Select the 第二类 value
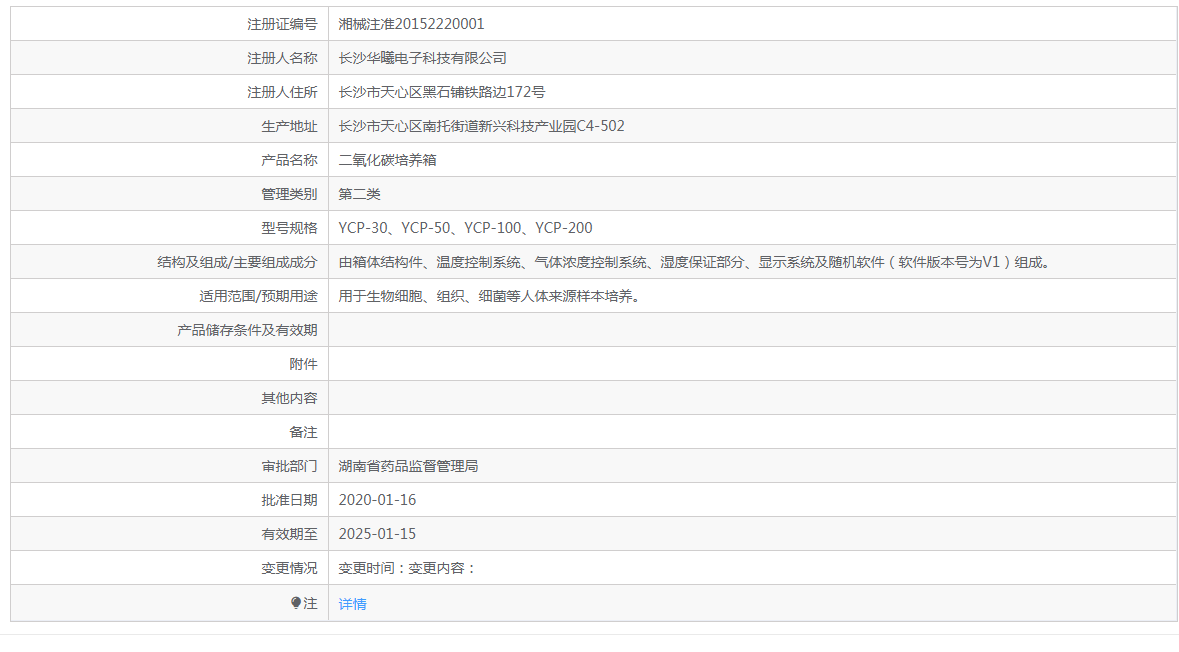 [359, 194]
